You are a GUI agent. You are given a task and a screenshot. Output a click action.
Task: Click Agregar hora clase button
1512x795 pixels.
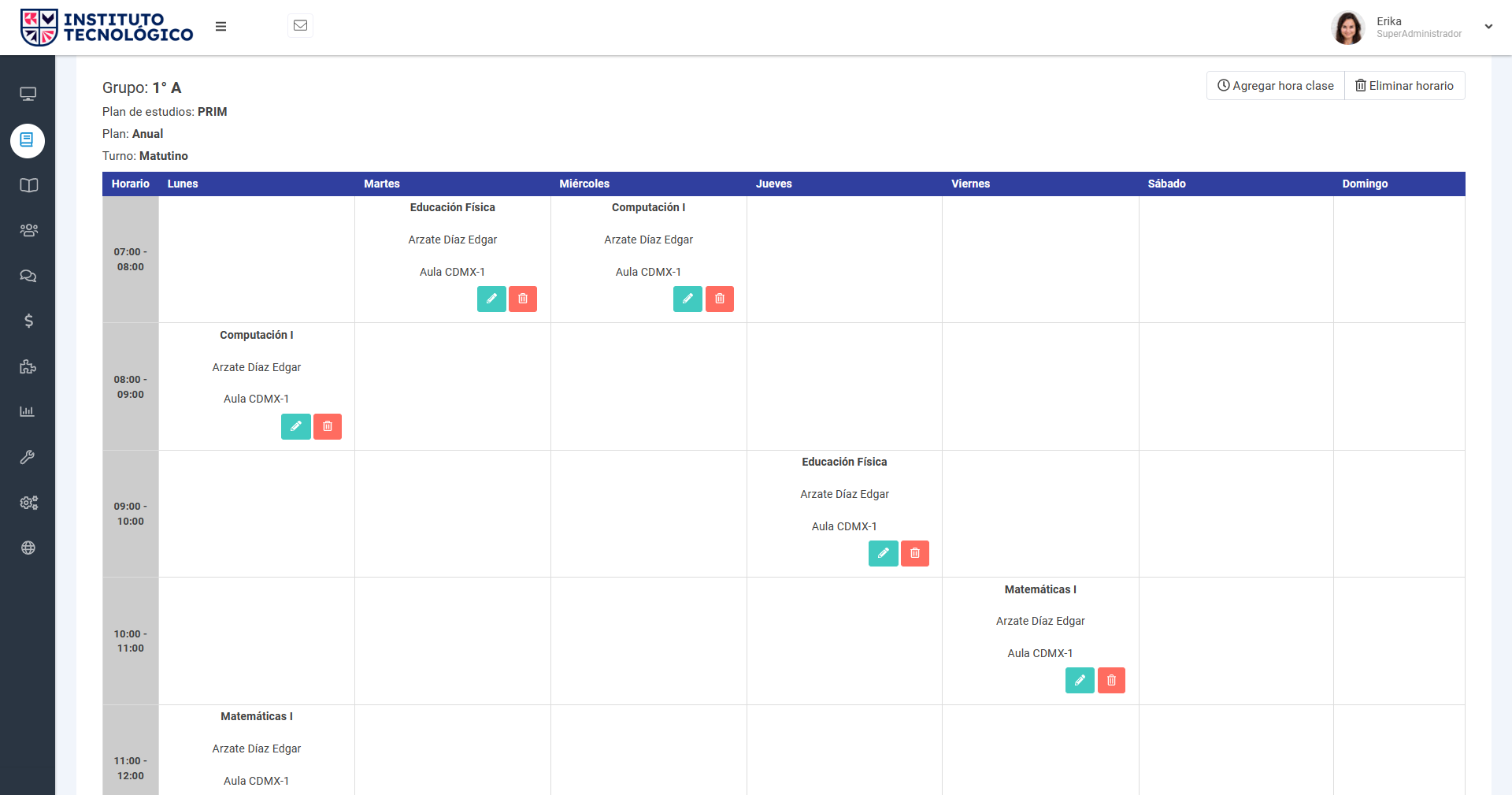(1276, 86)
